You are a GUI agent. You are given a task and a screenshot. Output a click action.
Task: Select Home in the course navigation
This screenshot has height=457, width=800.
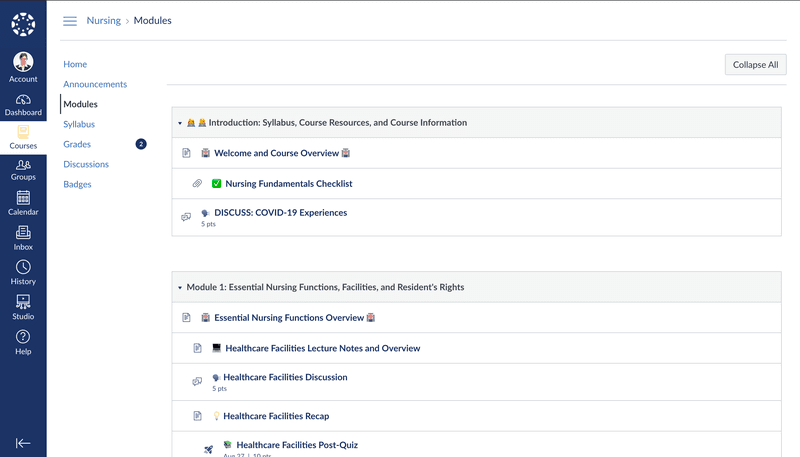[75, 64]
